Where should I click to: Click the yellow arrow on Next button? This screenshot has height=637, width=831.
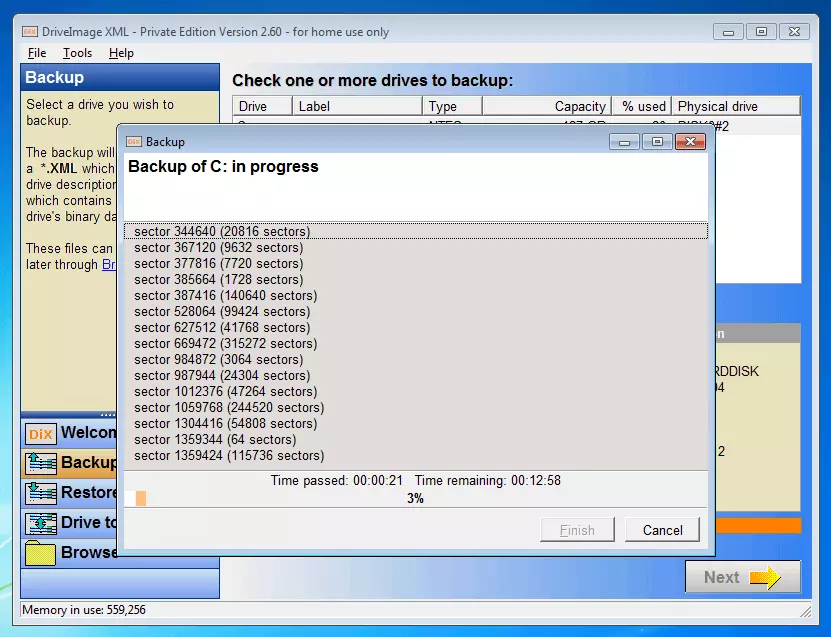765,577
